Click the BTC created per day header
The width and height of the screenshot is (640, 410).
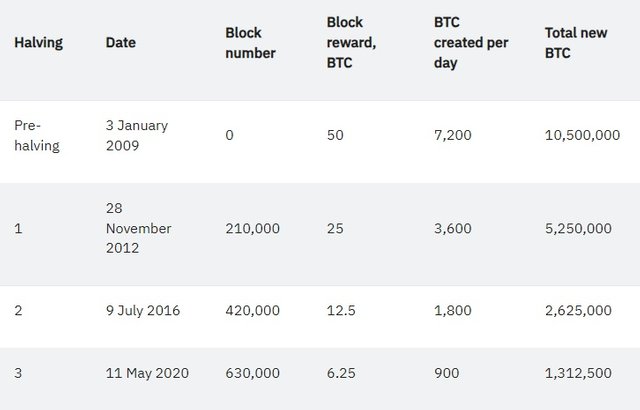471,42
